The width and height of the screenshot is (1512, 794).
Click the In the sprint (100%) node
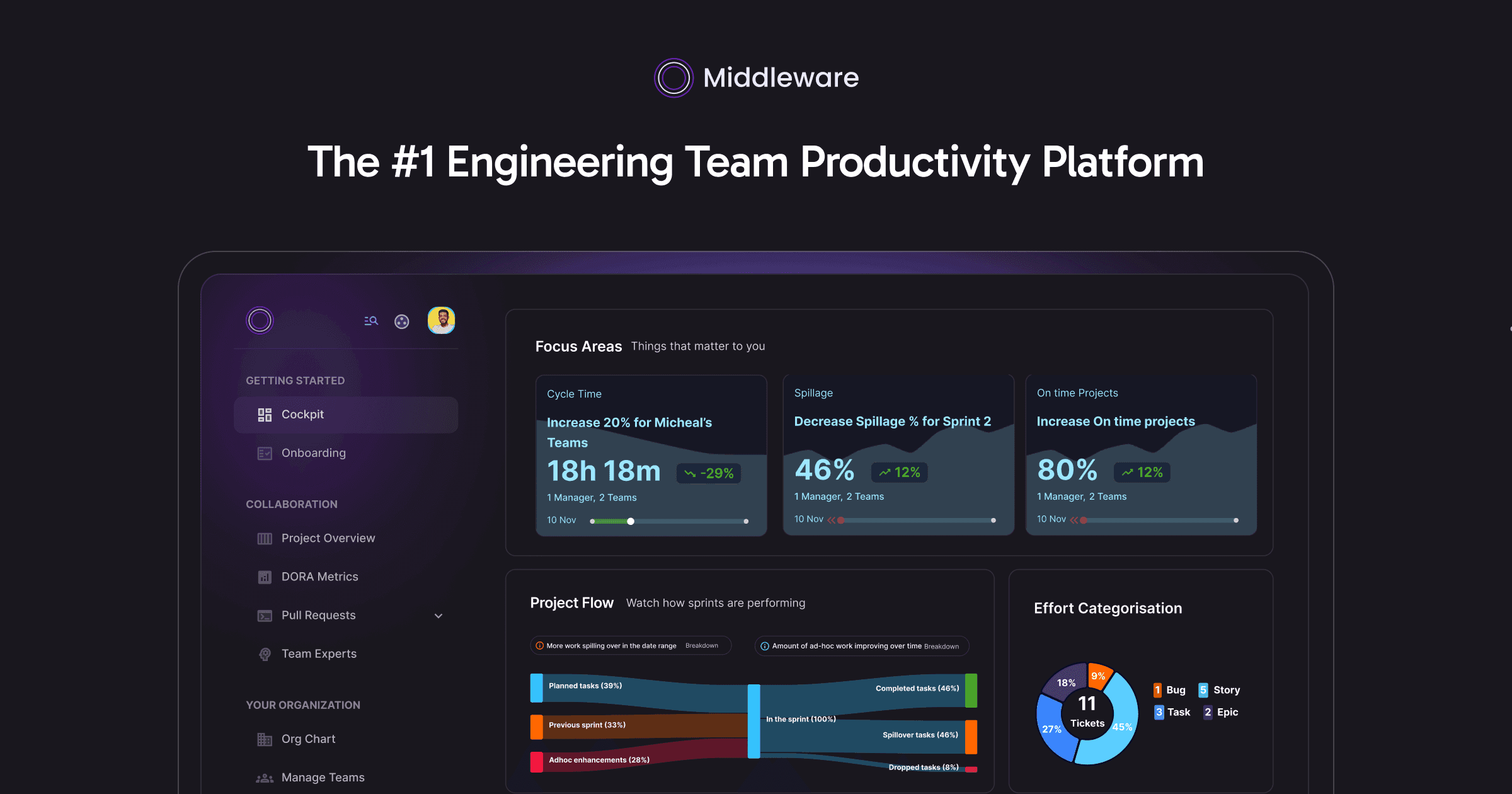[x=754, y=721]
